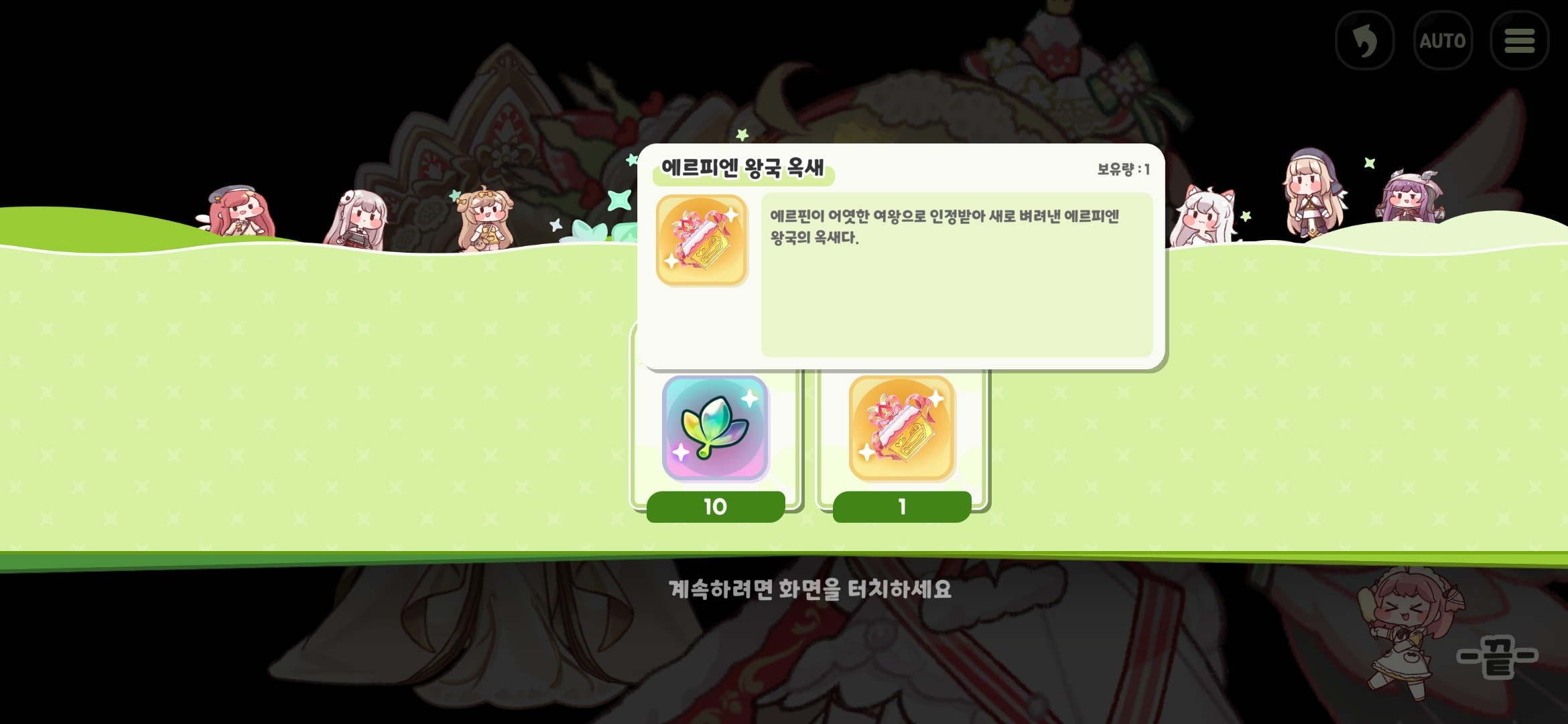Click the item description text box
Image resolution: width=1568 pixels, height=724 pixels.
pyautogui.click(x=957, y=275)
